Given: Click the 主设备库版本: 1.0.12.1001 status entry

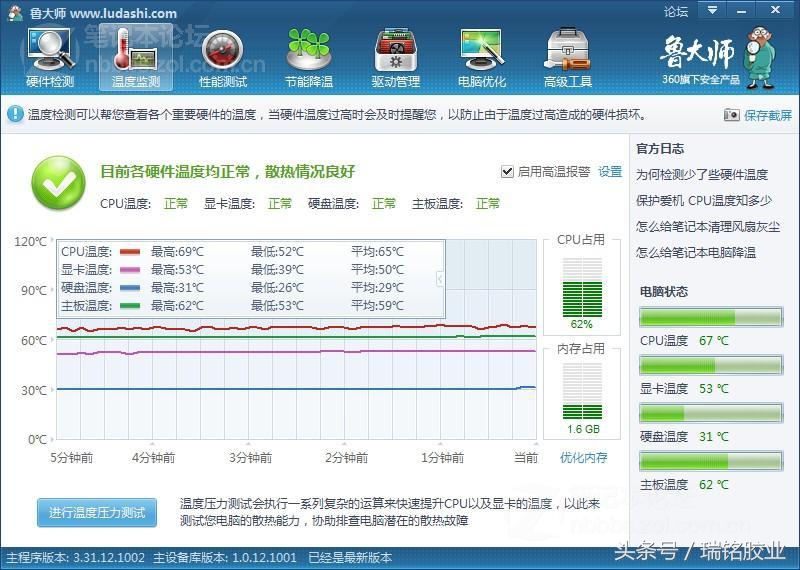Looking at the screenshot, I should pyautogui.click(x=225, y=558).
